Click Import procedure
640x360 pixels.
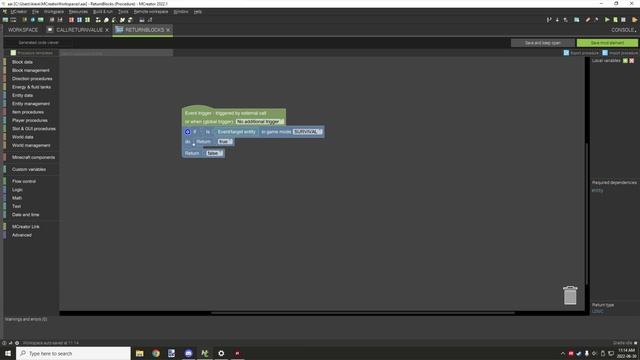(x=620, y=53)
